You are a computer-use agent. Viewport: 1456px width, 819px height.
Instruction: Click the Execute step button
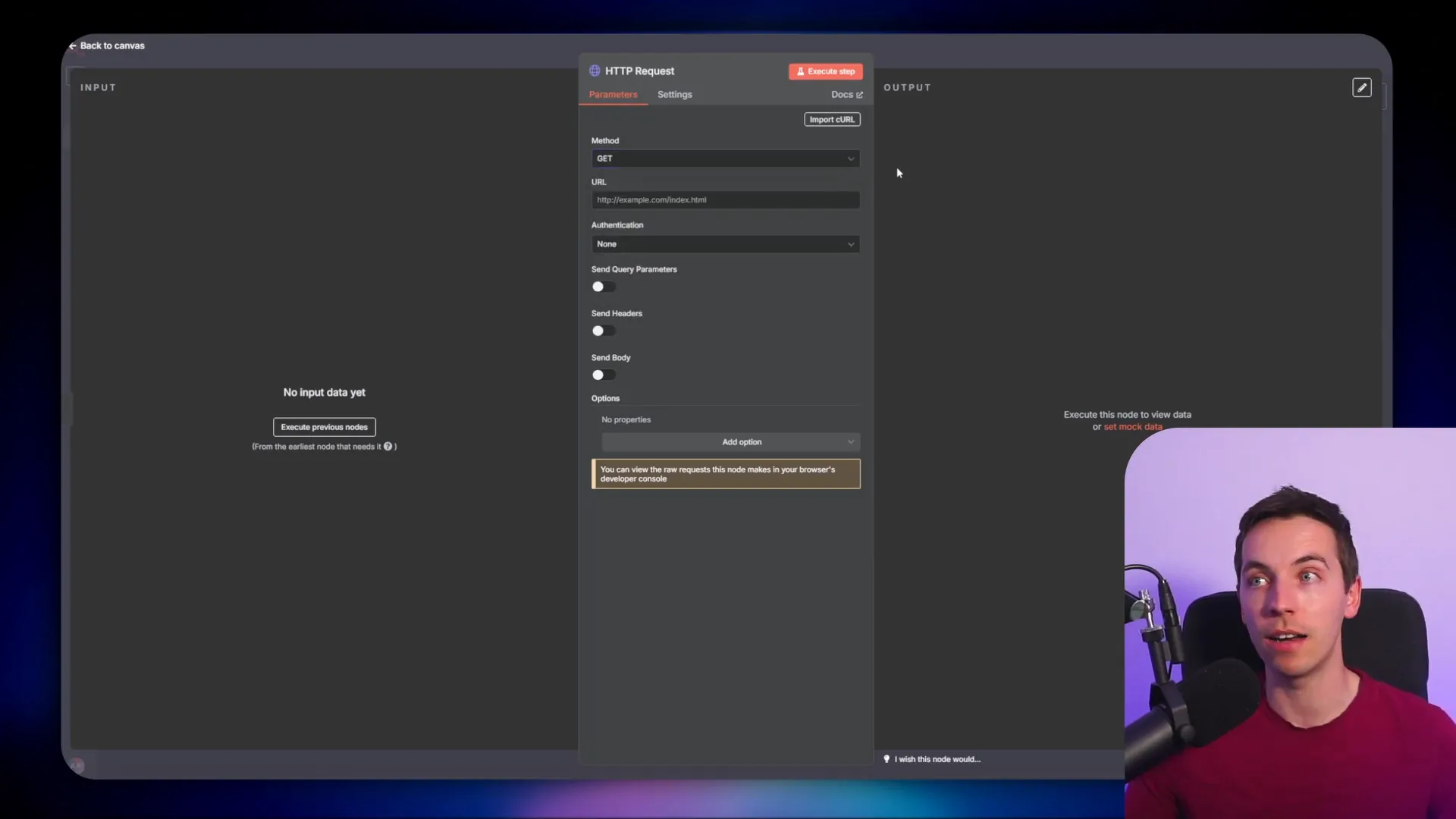click(x=826, y=71)
